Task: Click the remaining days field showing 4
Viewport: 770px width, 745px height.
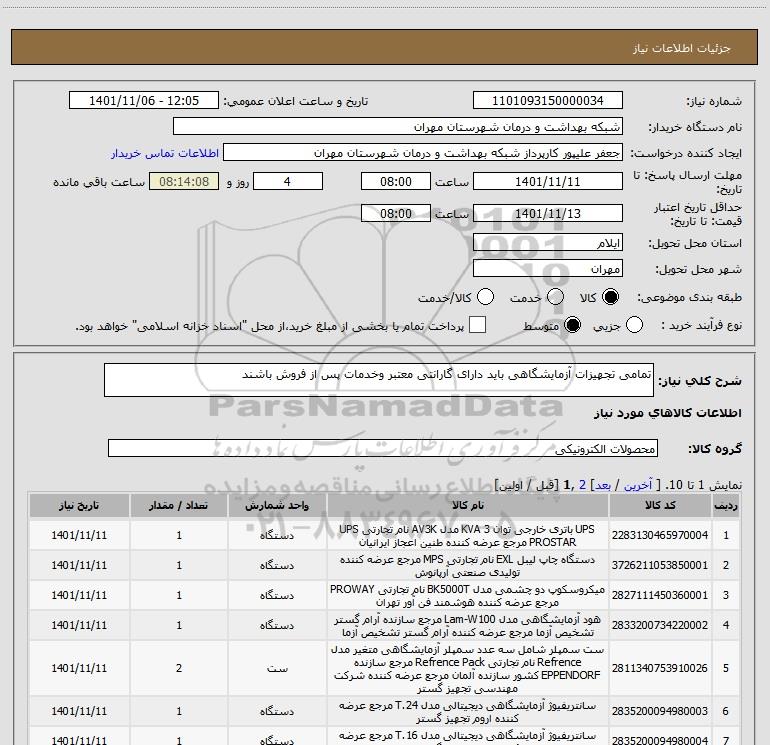Action: pos(288,181)
